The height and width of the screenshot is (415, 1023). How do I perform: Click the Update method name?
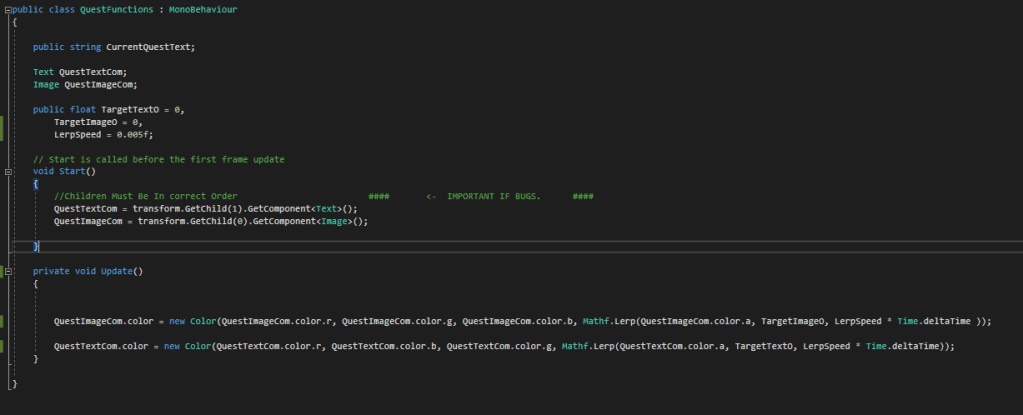(119, 271)
